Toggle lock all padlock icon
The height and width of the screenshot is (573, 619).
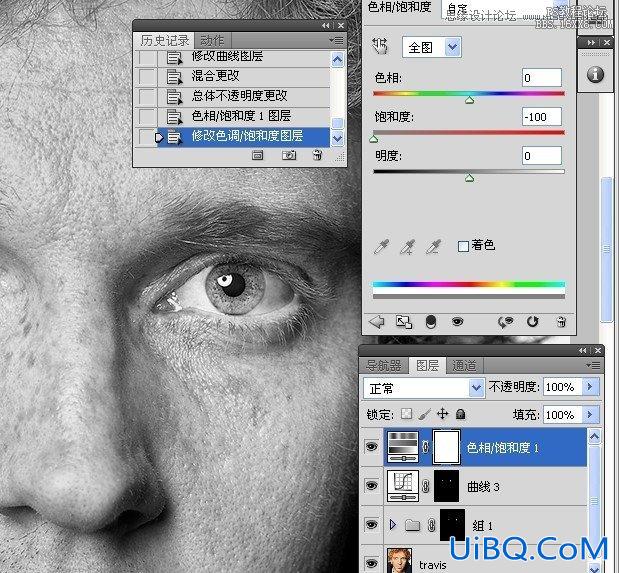click(x=460, y=414)
